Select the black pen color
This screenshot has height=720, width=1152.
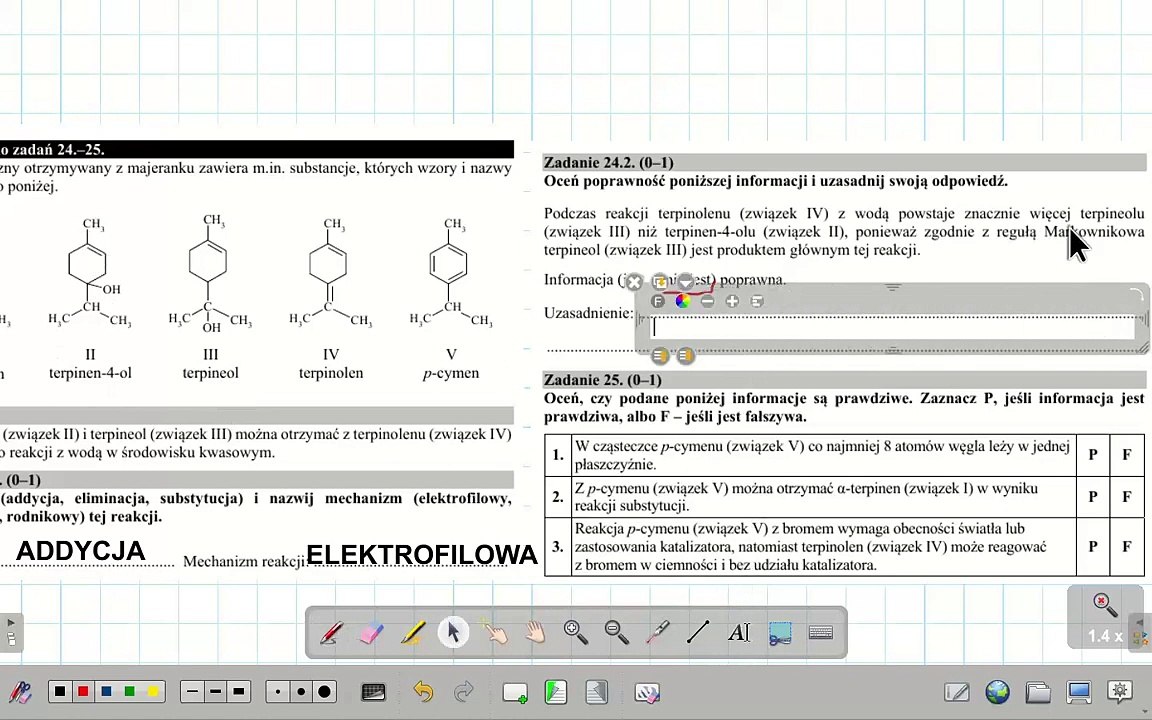point(60,692)
